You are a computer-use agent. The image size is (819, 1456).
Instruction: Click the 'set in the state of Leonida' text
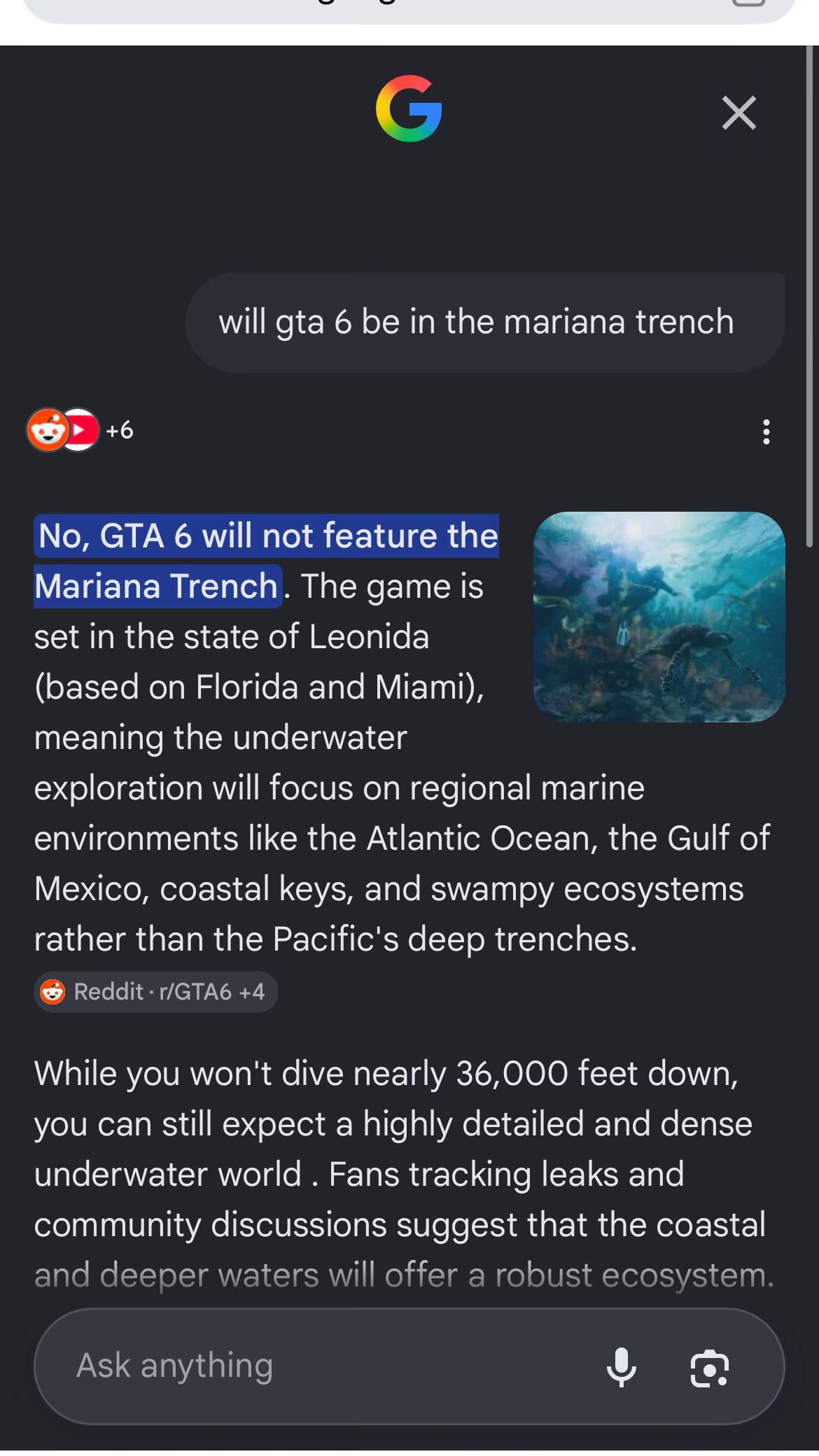pyautogui.click(x=232, y=637)
